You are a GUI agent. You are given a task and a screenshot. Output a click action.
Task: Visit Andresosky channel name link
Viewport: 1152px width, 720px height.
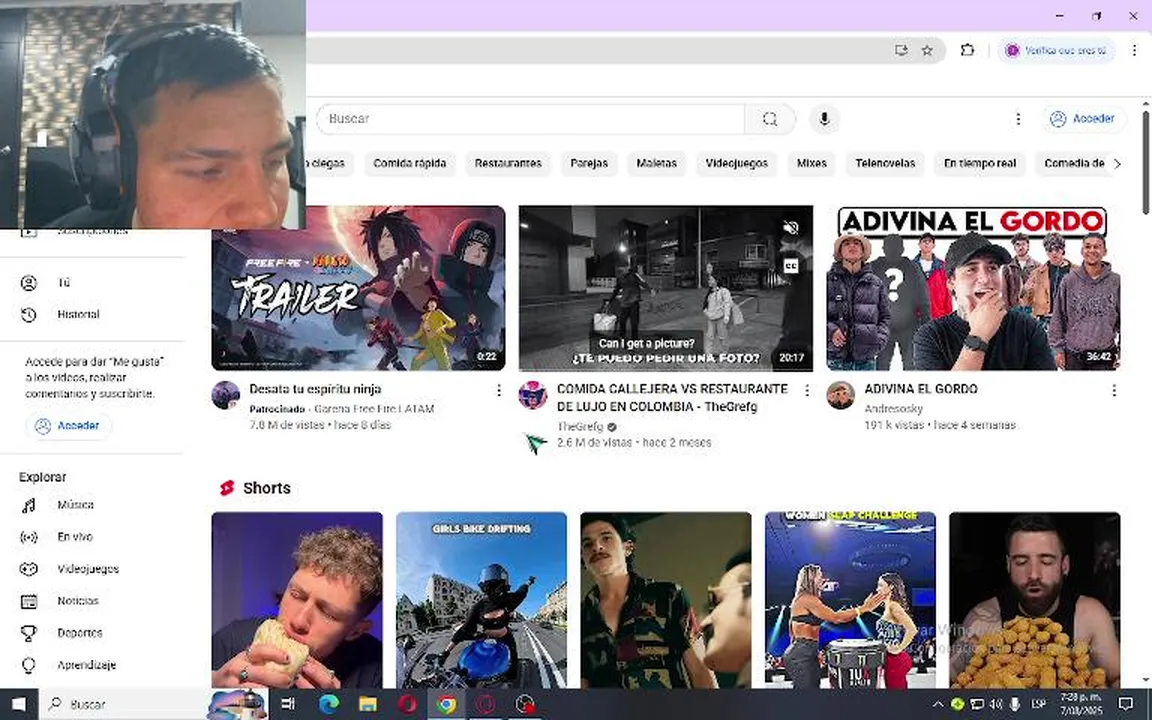893,408
